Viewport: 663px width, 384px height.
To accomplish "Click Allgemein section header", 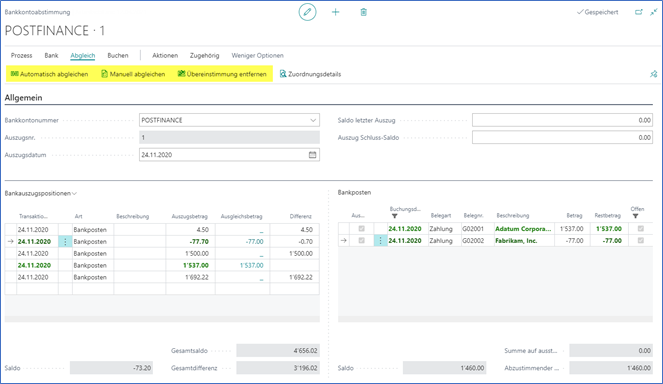I will click(x=23, y=98).
